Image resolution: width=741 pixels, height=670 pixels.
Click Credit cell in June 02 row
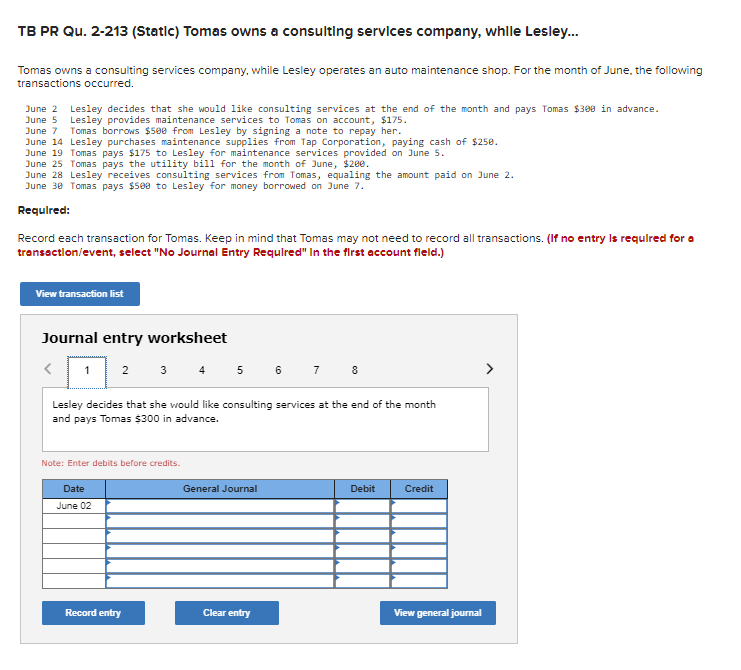(x=419, y=506)
